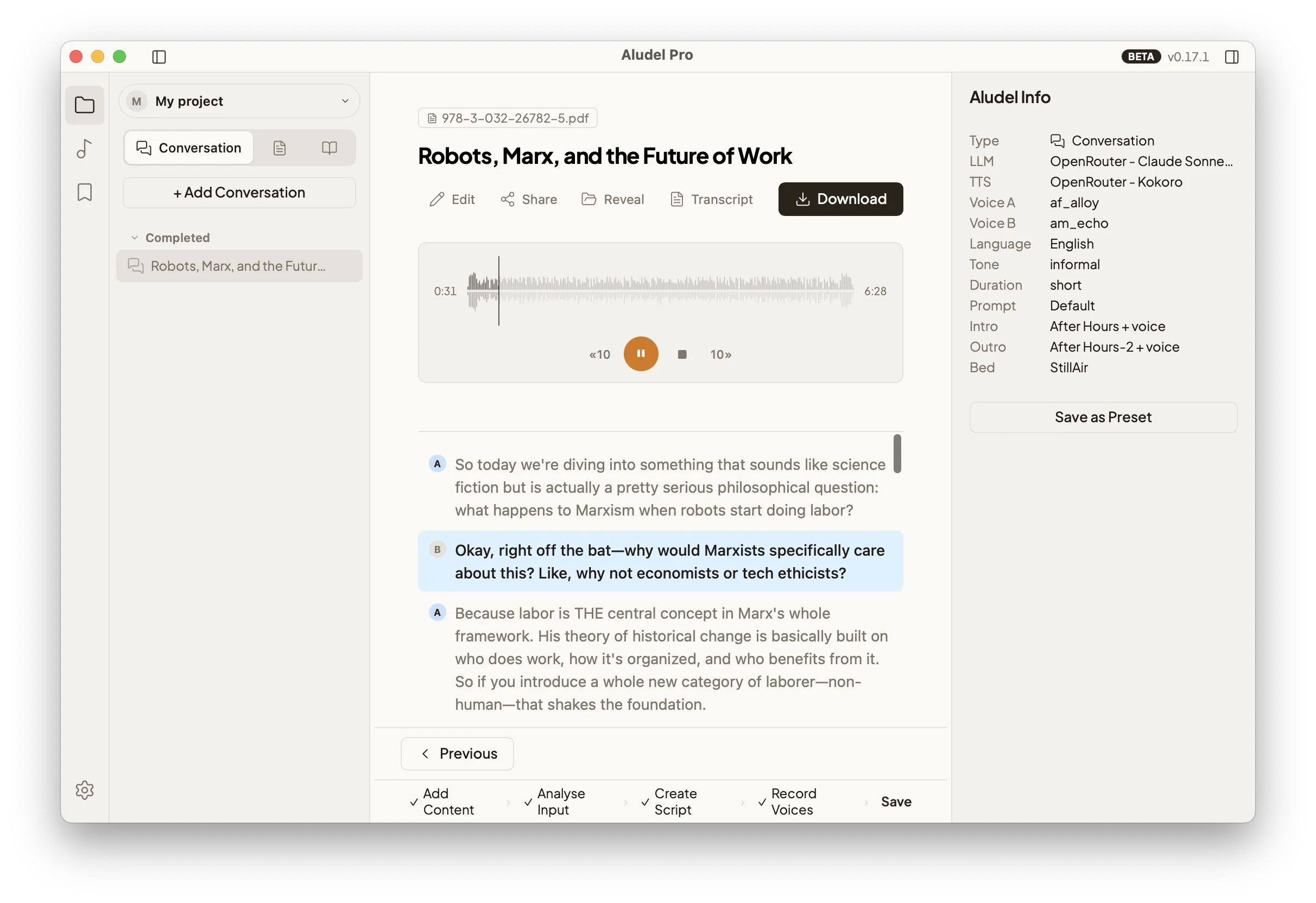The width and height of the screenshot is (1316, 903).
Task: Go to Create Script step
Action: [x=670, y=802]
